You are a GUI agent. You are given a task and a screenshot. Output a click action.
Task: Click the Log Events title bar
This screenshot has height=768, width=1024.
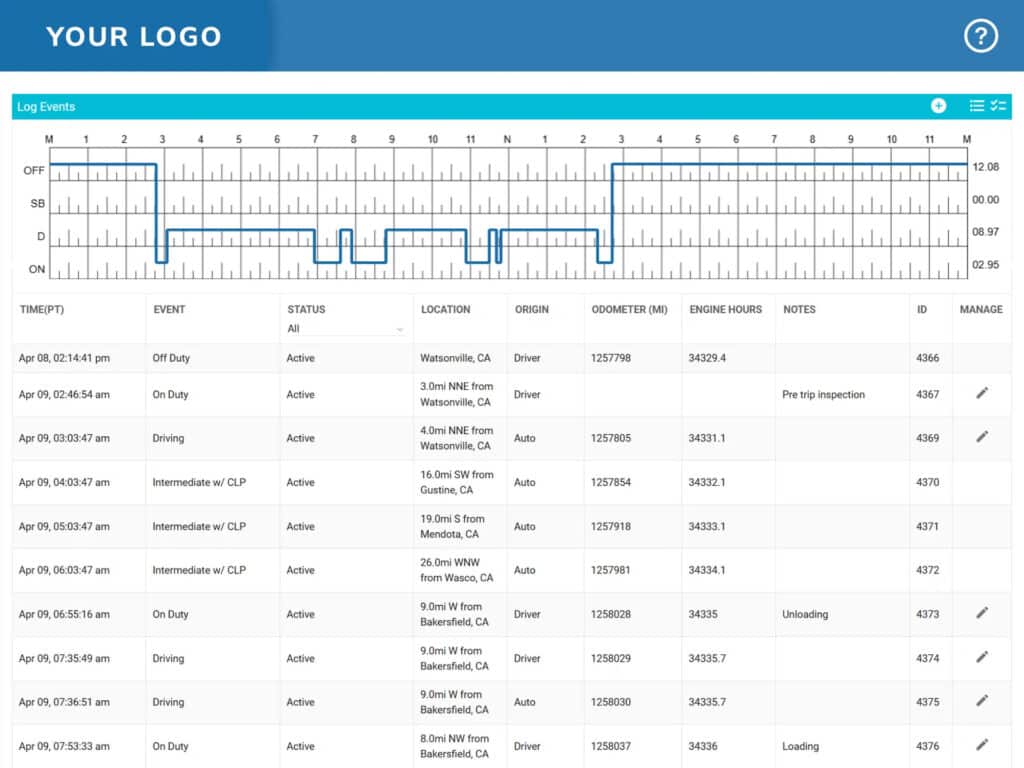tap(46, 105)
